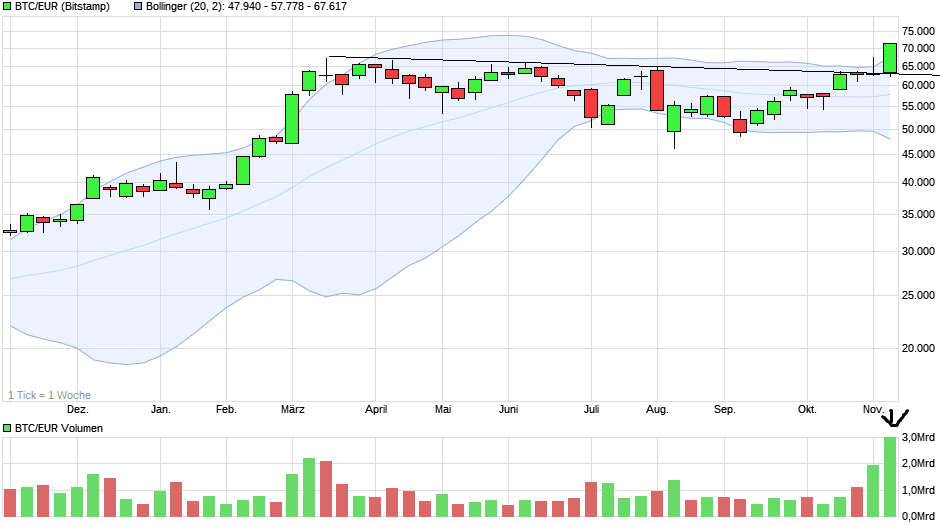Viewport: 940px width, 526px height.
Task: Click the April month label
Action: (376, 410)
